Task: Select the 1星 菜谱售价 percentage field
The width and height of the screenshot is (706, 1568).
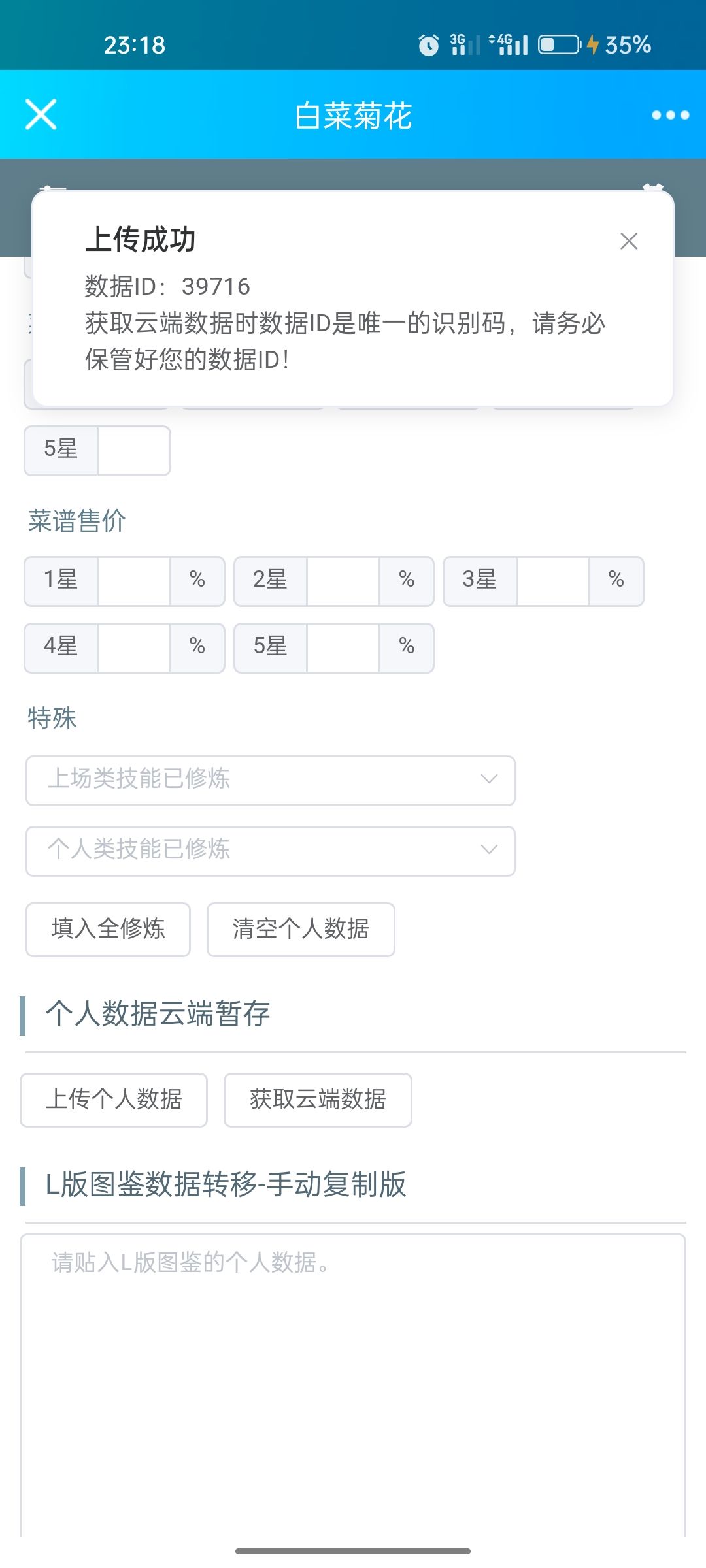Action: point(134,581)
